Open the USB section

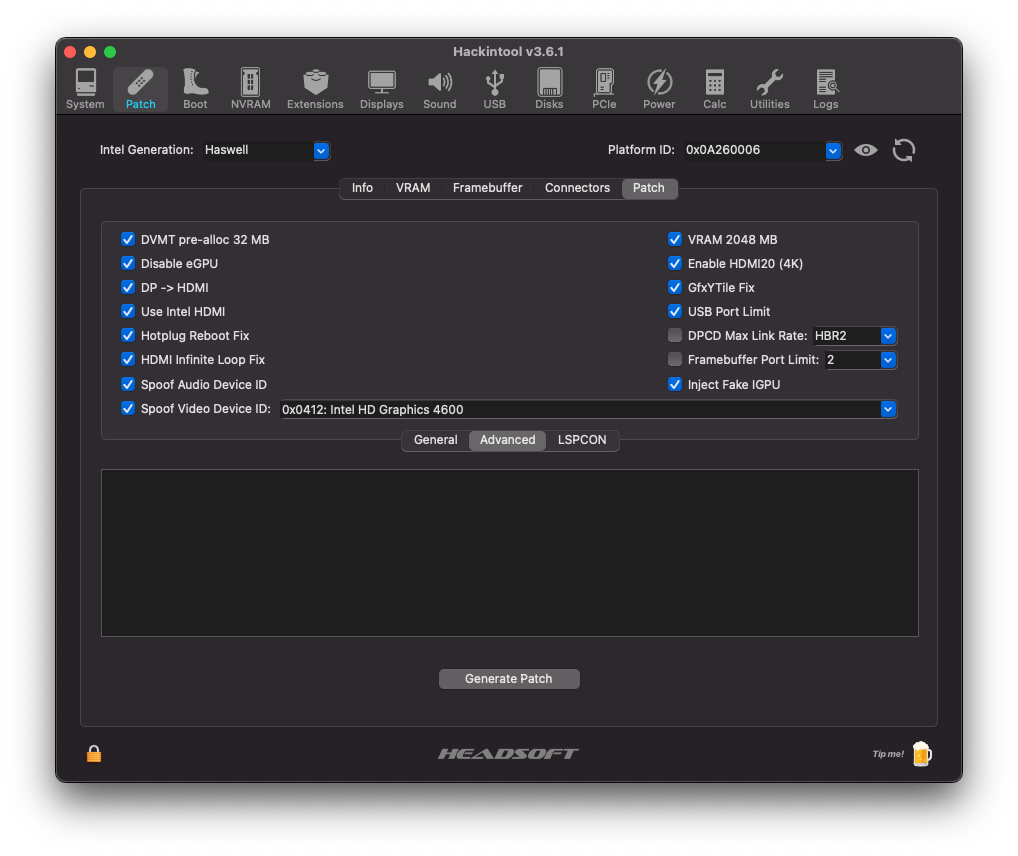(x=494, y=89)
